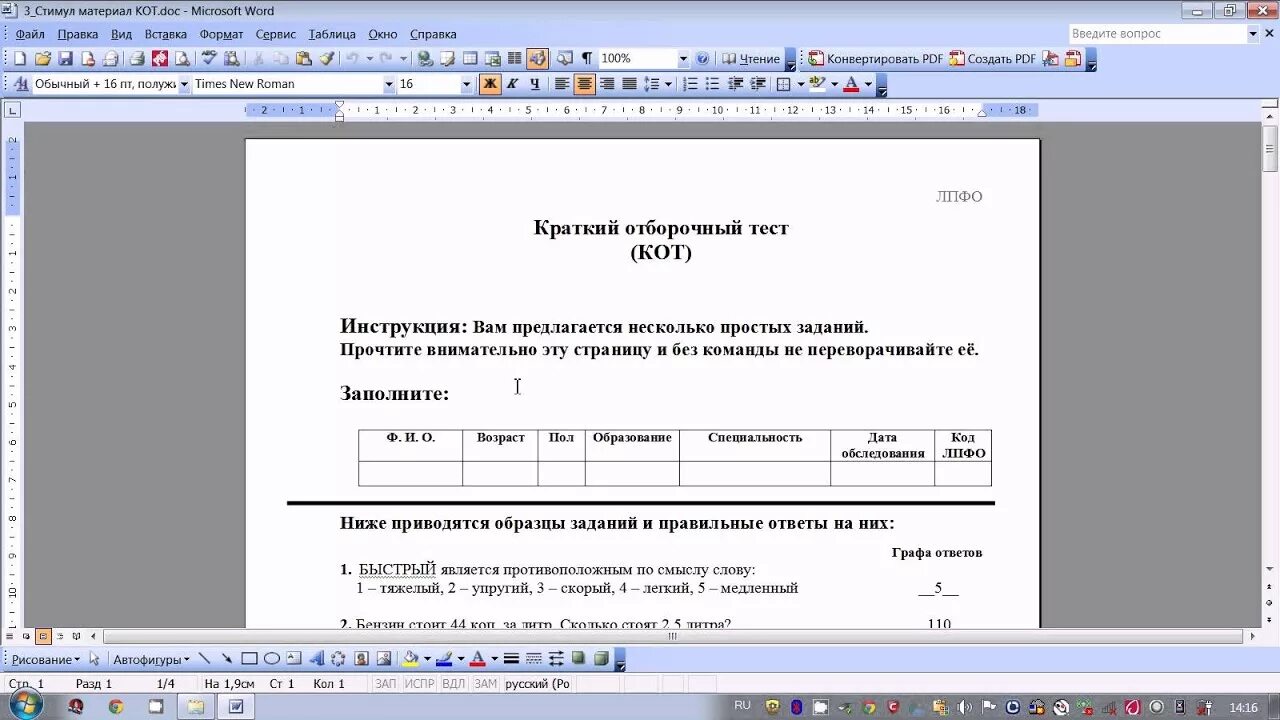Print the document using the printer icon
This screenshot has height=720, width=1280.
pyautogui.click(x=136, y=59)
